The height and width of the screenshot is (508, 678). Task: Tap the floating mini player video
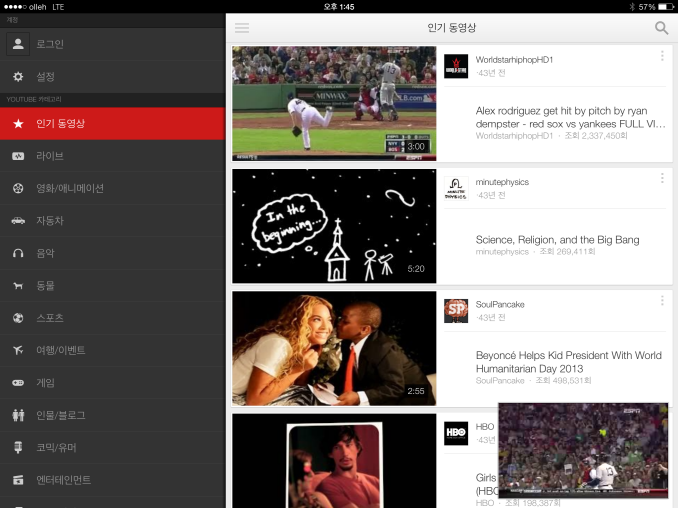[583, 450]
